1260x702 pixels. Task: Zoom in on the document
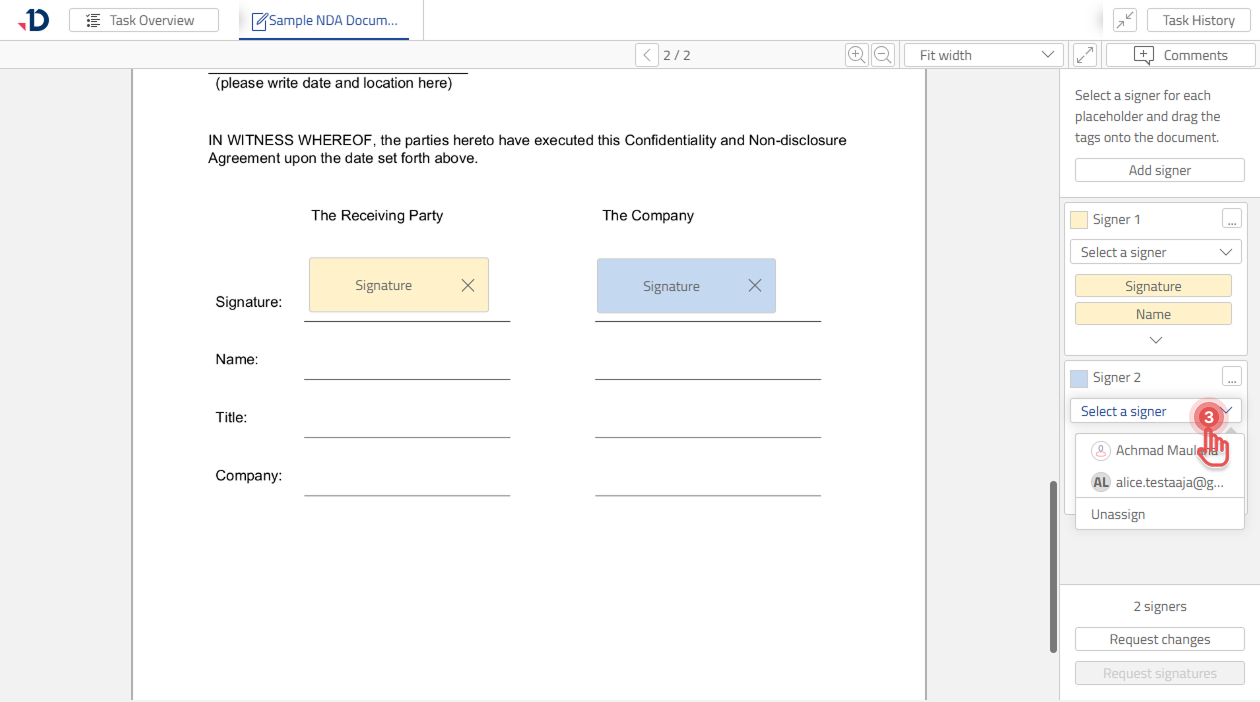point(857,55)
